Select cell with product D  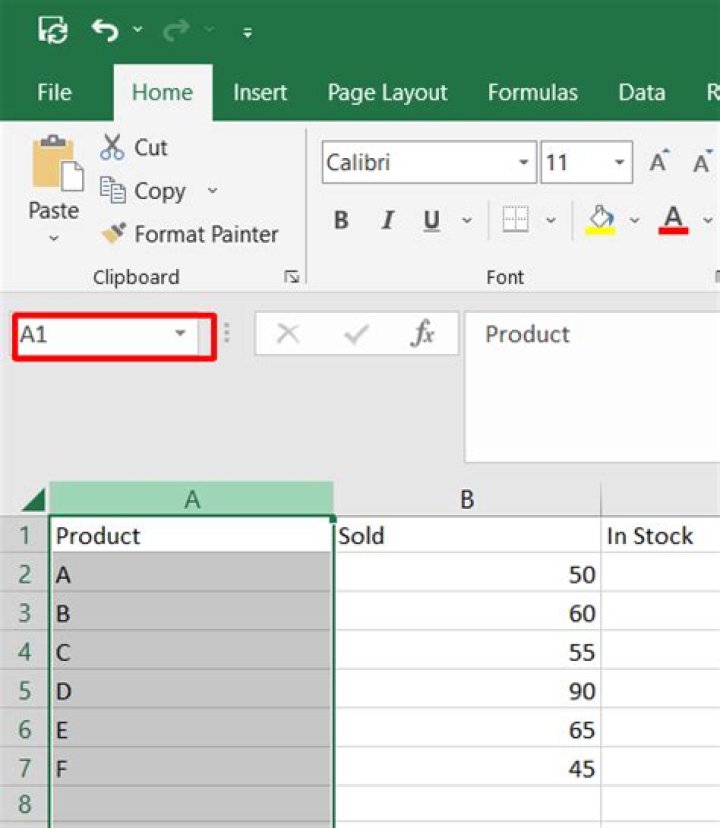(191, 690)
